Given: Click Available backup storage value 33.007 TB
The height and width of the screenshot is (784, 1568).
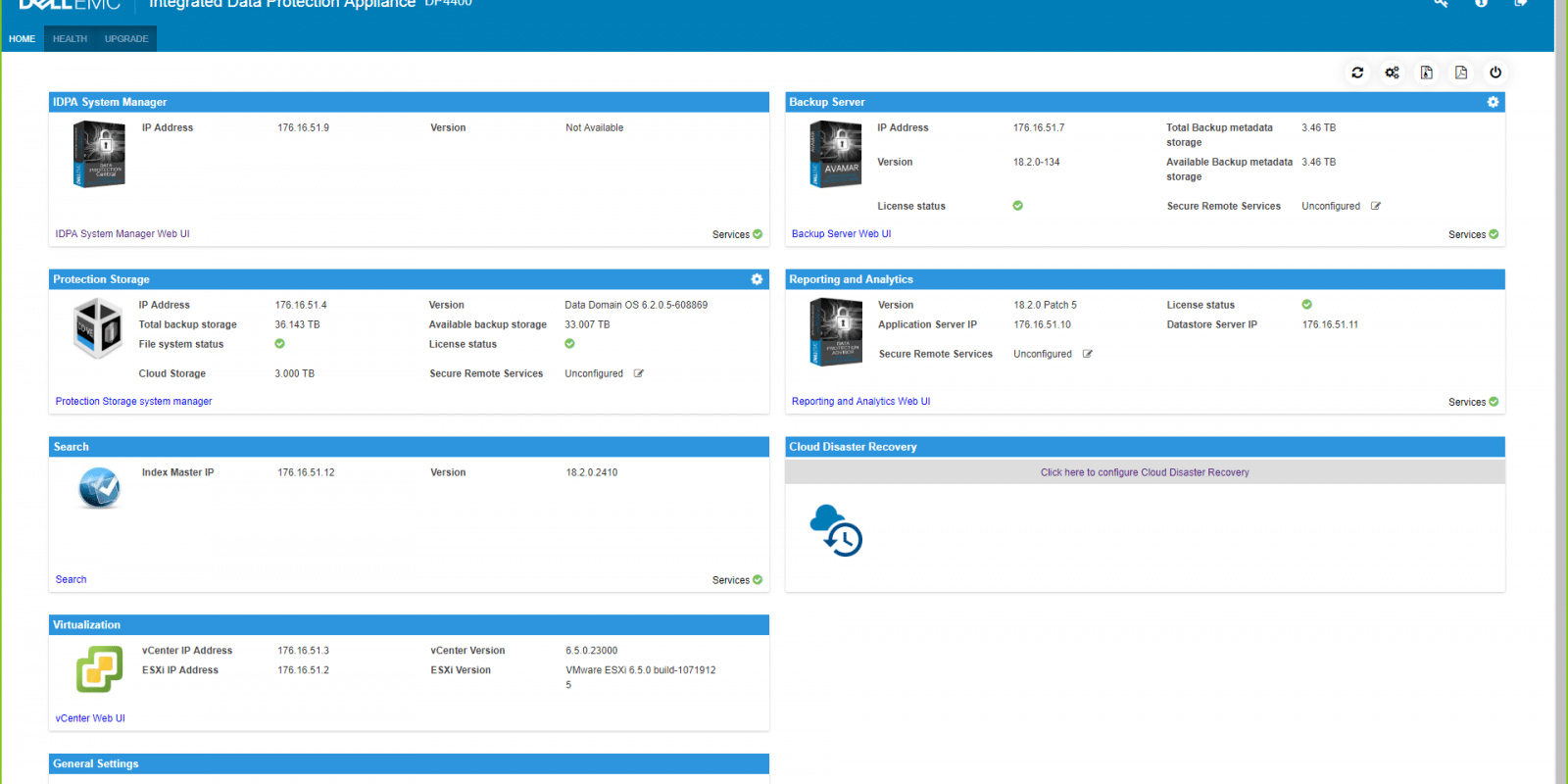Looking at the screenshot, I should point(587,325).
